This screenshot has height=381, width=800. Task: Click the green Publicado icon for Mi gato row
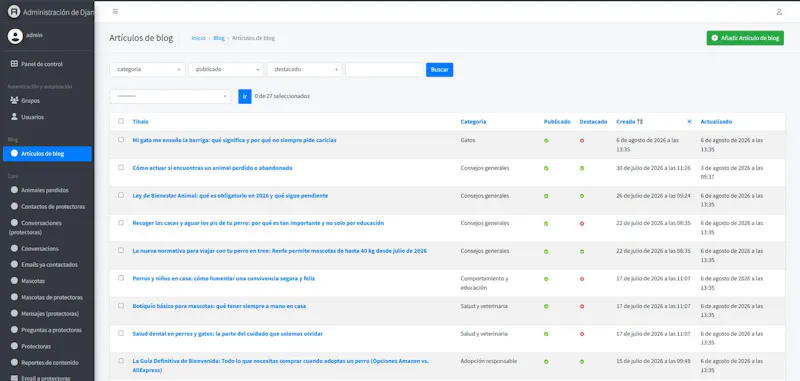[x=546, y=141]
